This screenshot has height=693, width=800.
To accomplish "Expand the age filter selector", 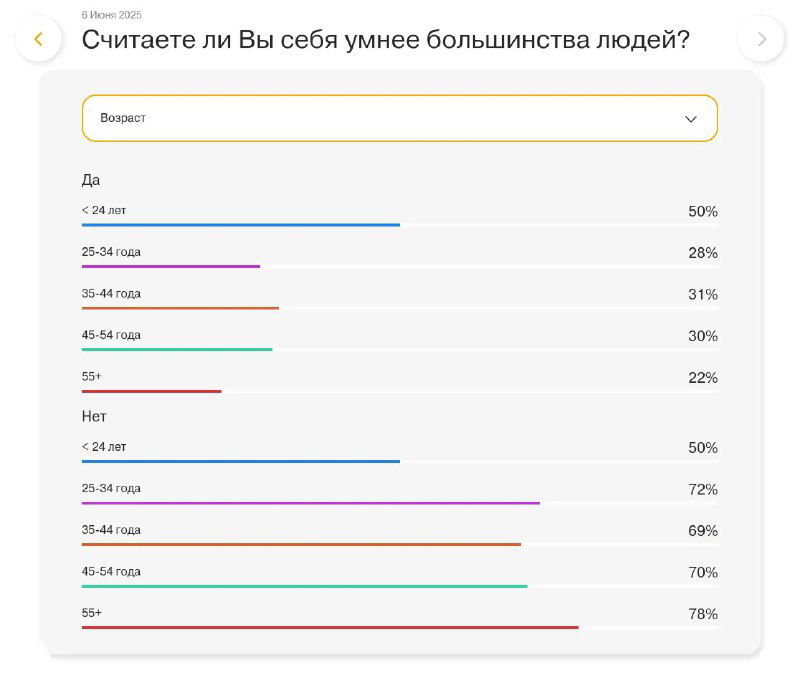I will tap(399, 118).
